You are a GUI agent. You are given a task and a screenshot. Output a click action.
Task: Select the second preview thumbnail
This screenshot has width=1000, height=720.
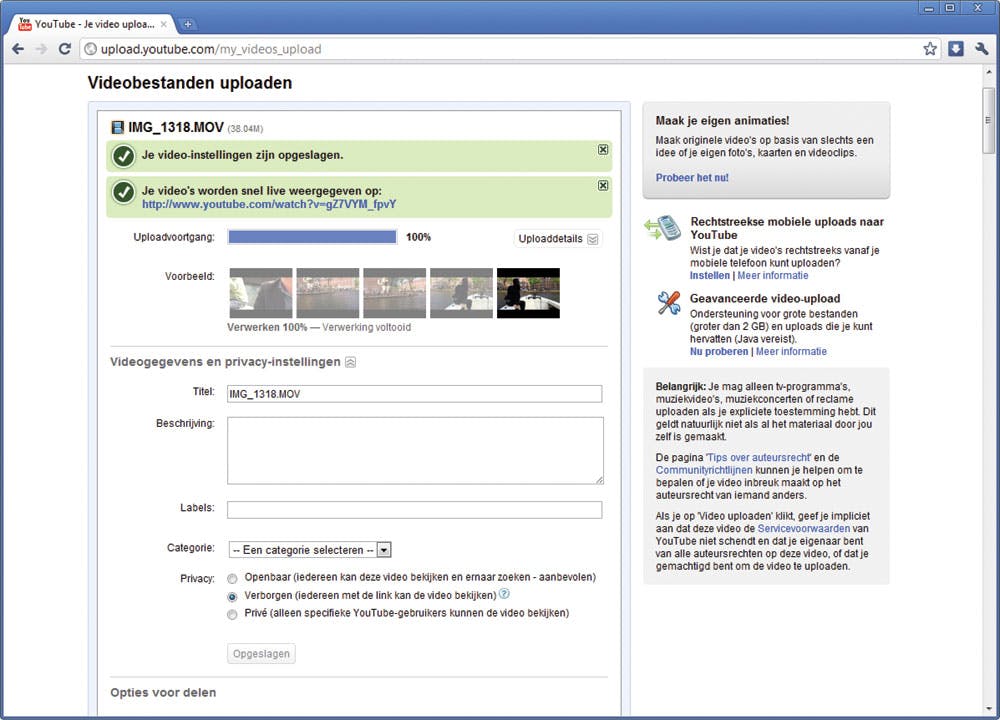coord(328,293)
